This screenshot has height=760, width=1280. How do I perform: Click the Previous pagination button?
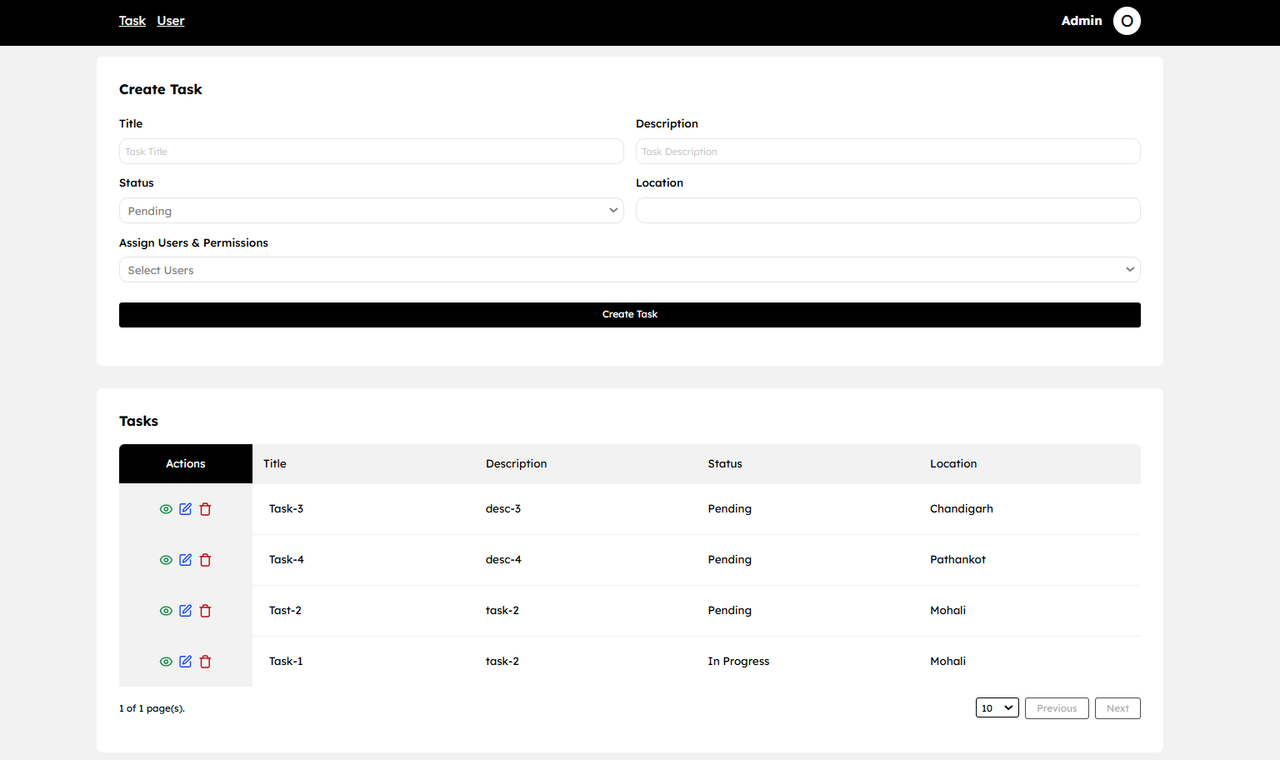coord(1057,708)
